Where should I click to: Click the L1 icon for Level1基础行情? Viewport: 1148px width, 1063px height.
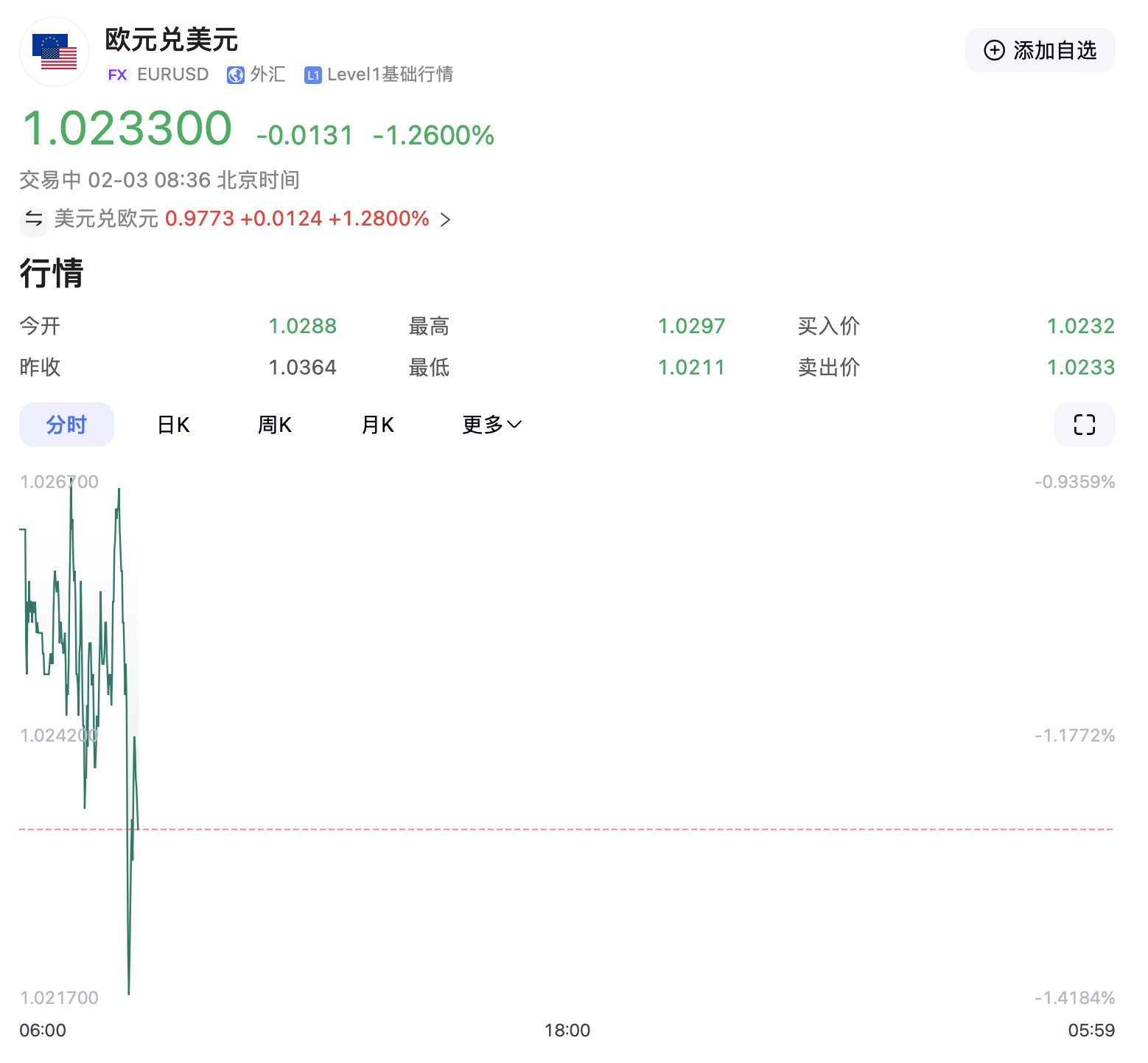tap(313, 74)
